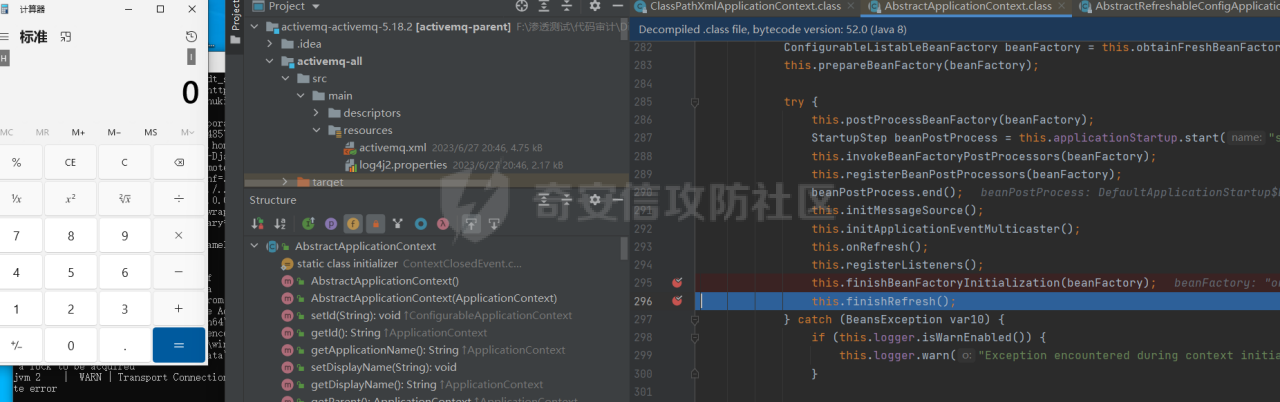Click the M- memory subtract key
Viewport: 1280px width, 402px height.
tap(114, 132)
